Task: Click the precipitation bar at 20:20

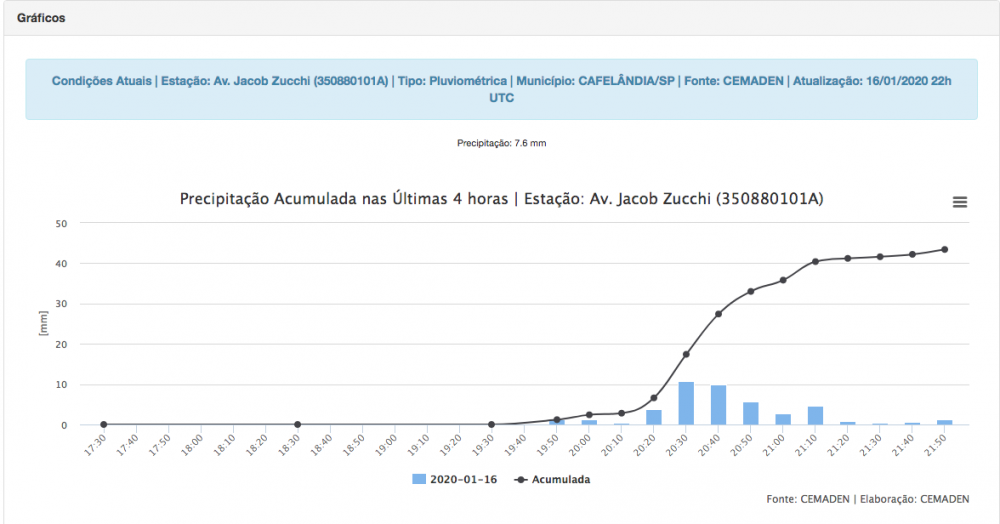Action: coord(654,417)
